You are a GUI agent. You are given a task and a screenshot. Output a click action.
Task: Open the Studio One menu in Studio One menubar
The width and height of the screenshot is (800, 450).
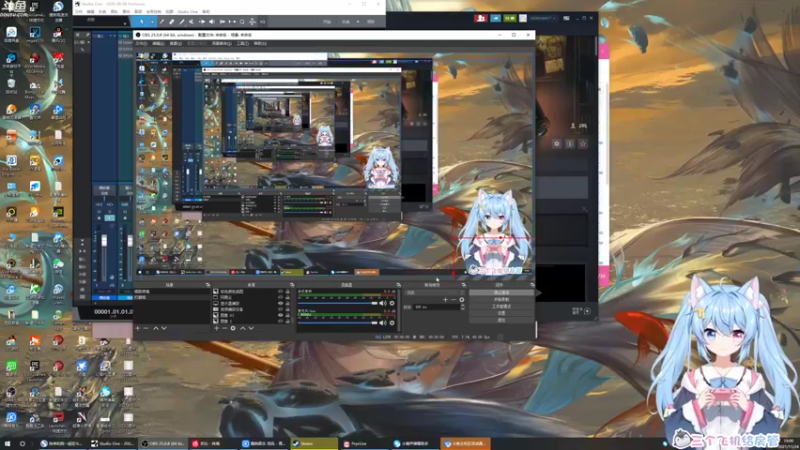pos(187,11)
